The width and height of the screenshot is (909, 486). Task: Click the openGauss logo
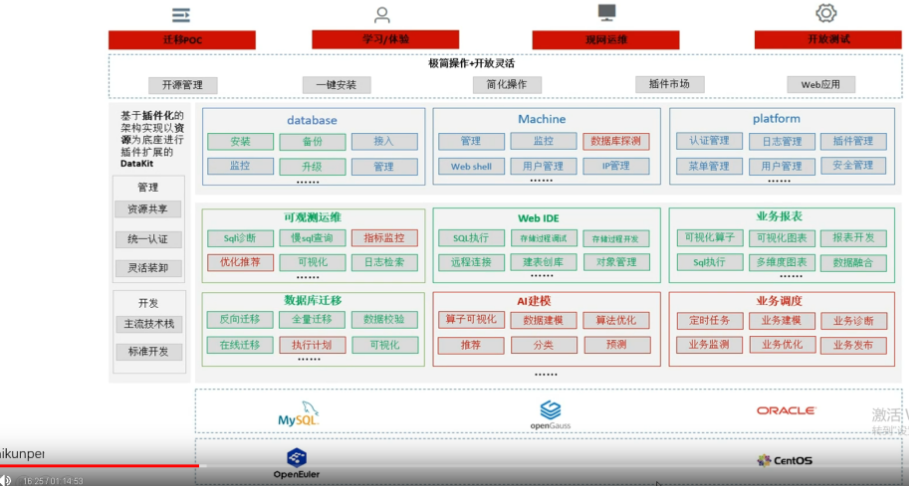tap(550, 415)
